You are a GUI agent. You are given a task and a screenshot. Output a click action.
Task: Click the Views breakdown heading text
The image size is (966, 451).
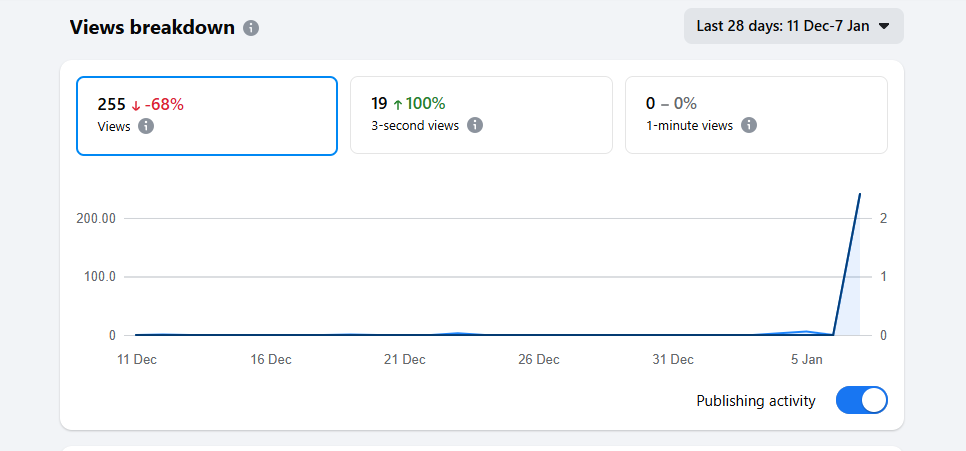click(x=152, y=27)
